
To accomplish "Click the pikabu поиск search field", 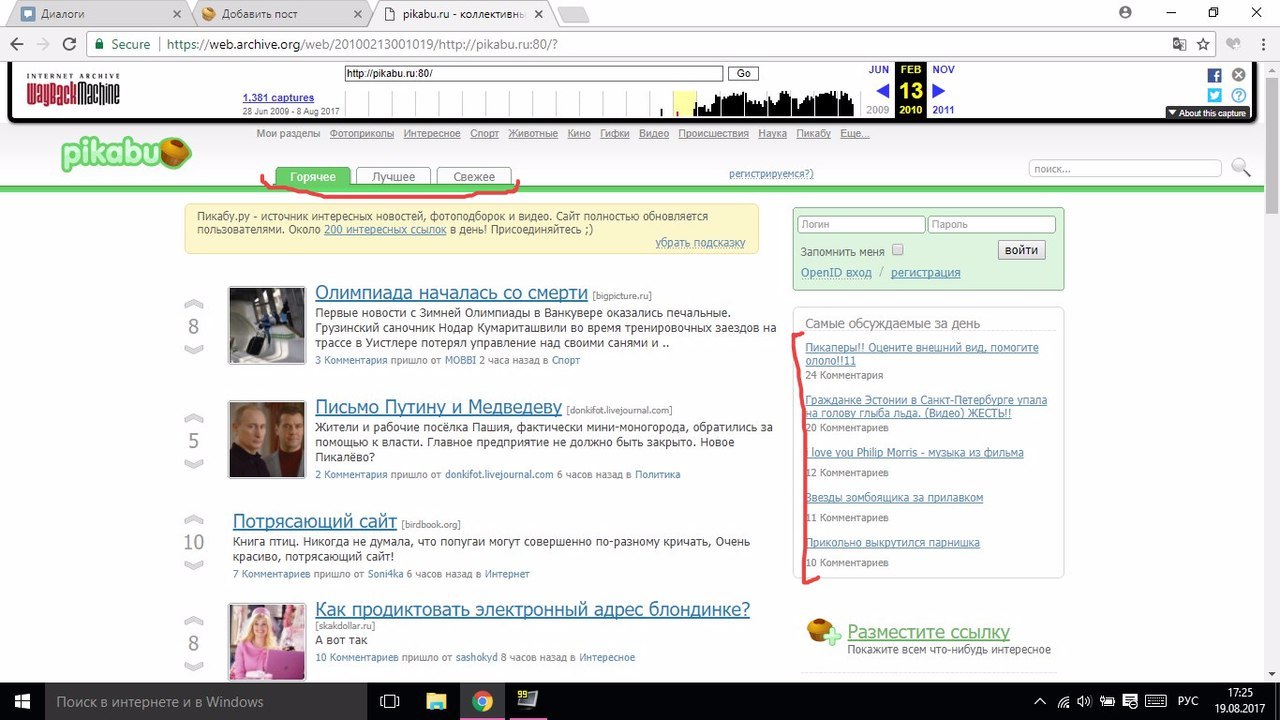I will pyautogui.click(x=1125, y=169).
